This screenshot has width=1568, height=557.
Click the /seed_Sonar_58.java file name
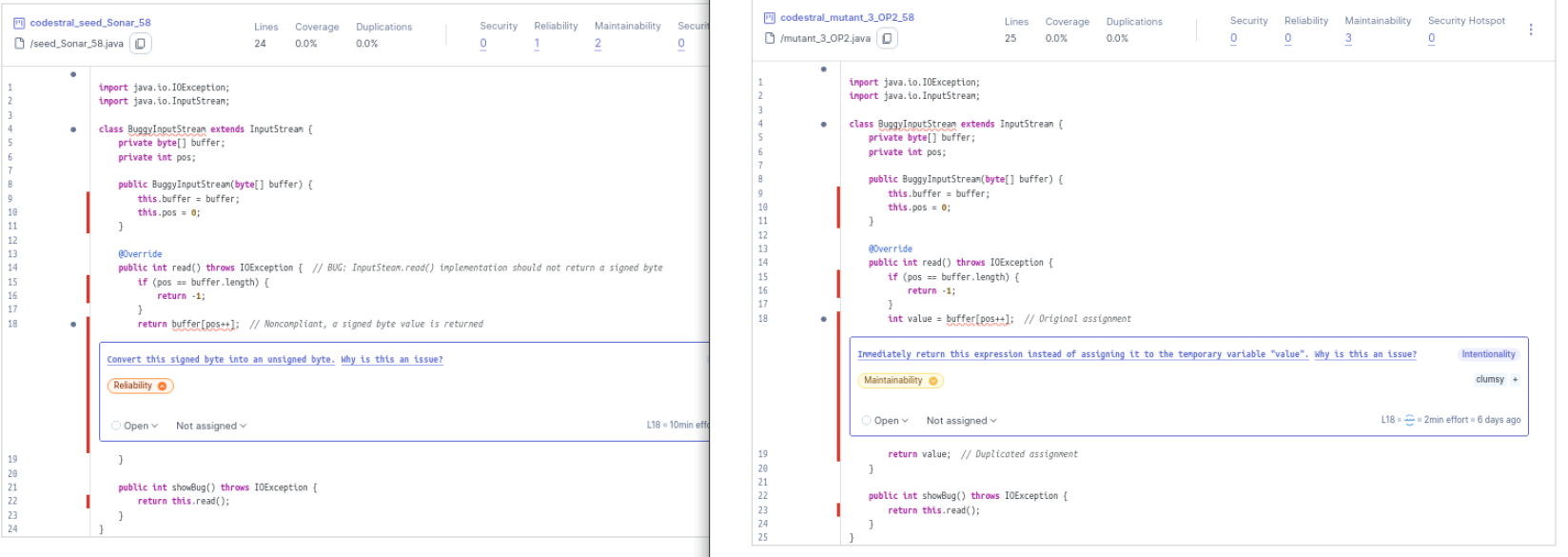(76, 44)
